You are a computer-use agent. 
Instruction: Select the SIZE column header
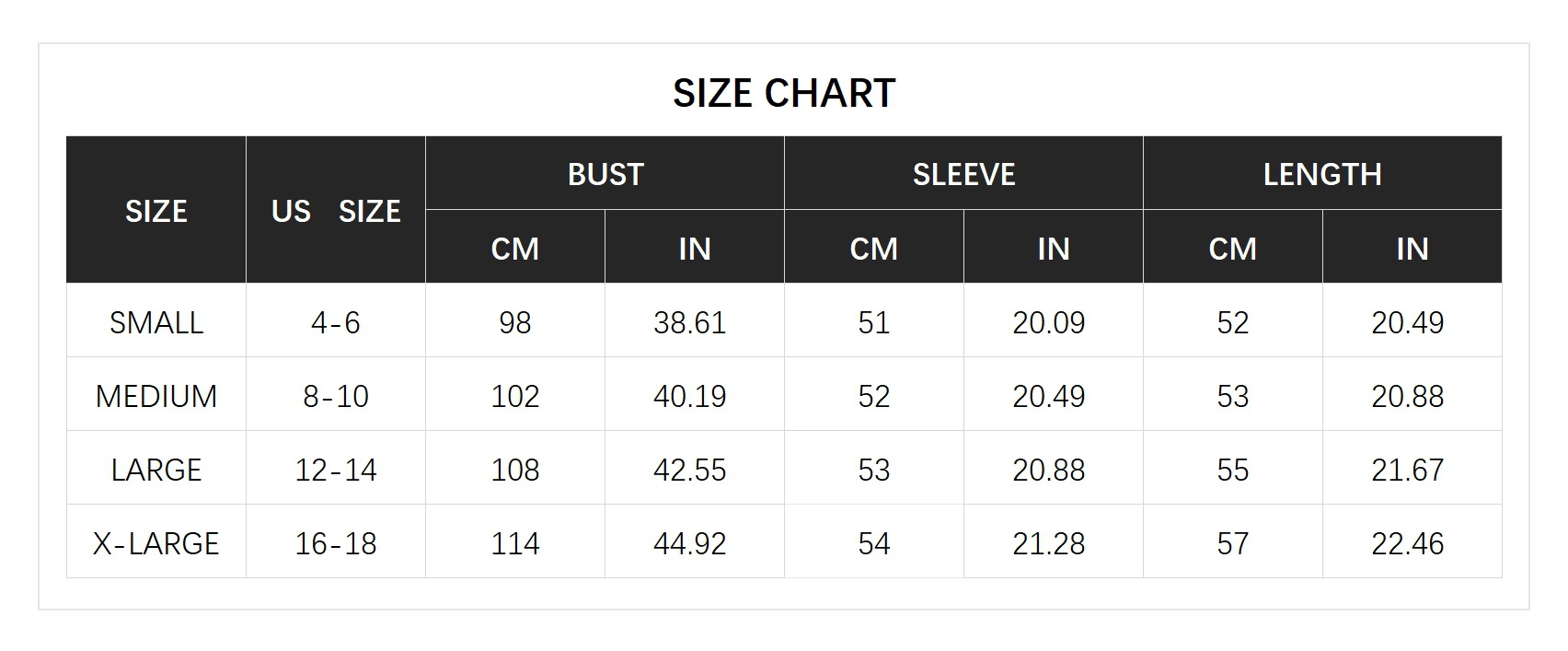[x=156, y=211]
